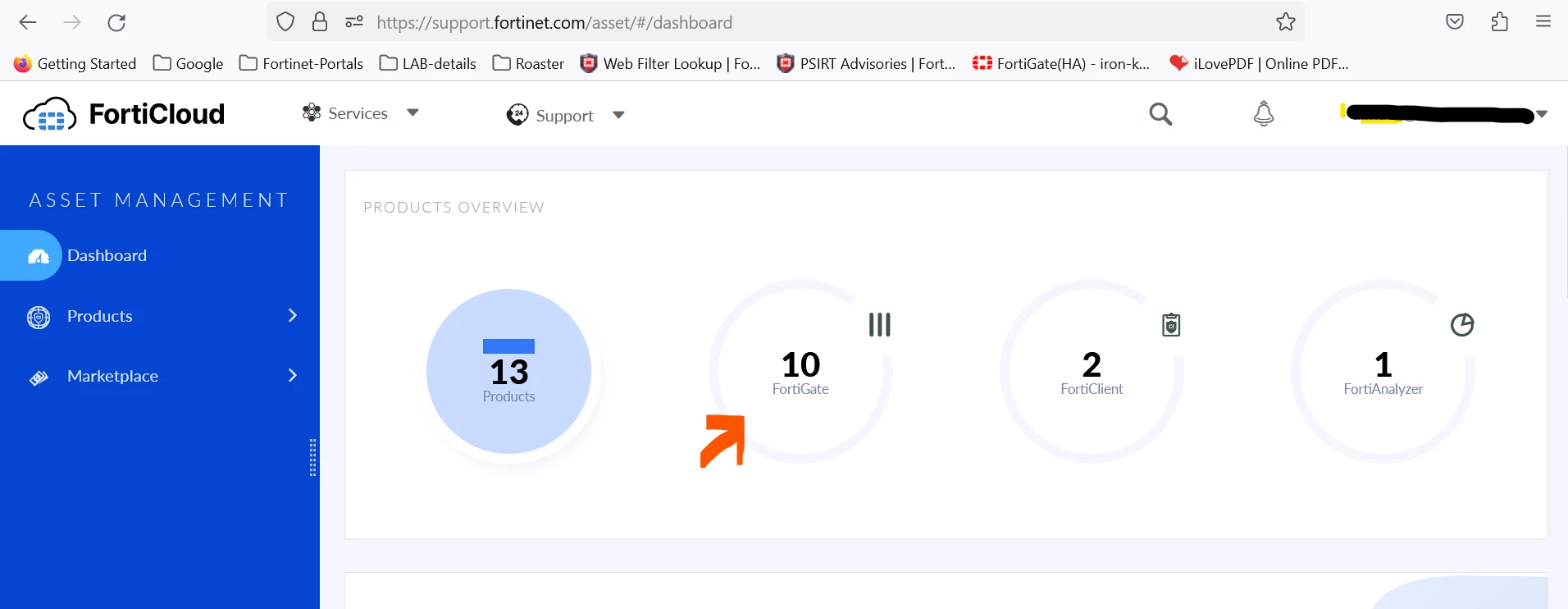Open the LAB-details bookmarks folder

click(x=428, y=63)
